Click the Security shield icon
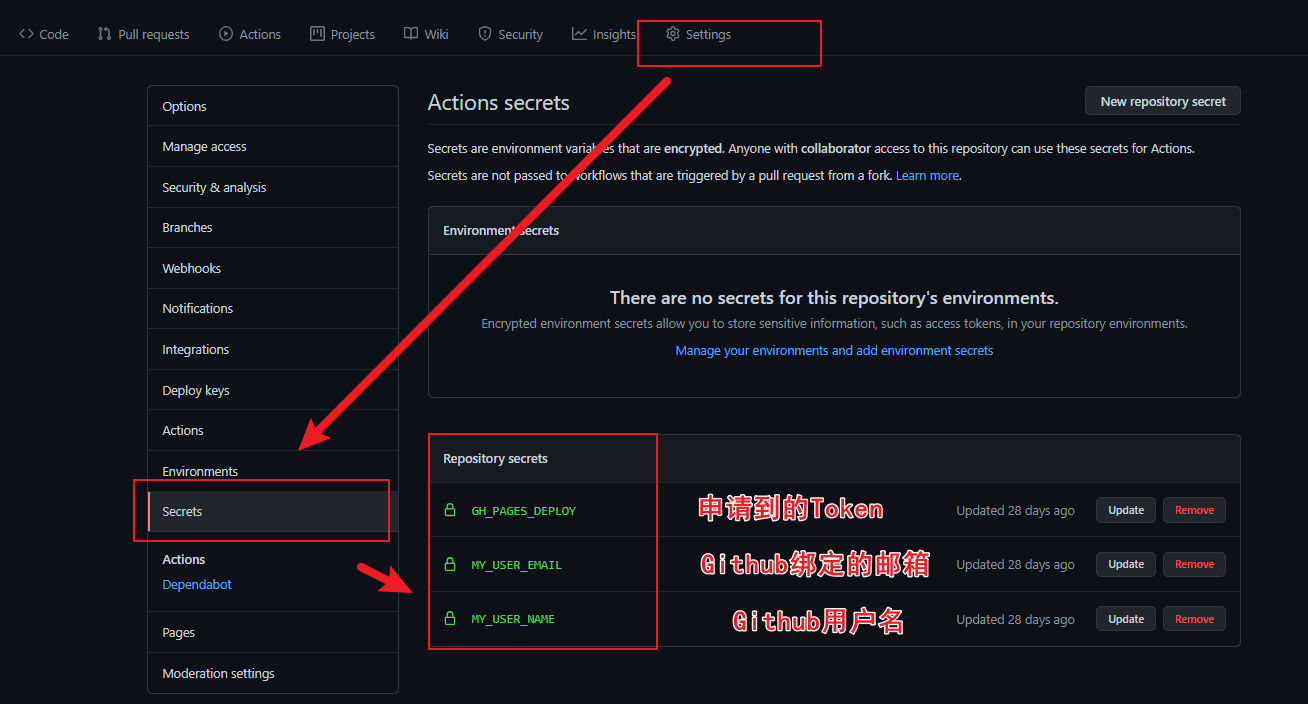This screenshot has height=704, width=1308. coord(485,34)
